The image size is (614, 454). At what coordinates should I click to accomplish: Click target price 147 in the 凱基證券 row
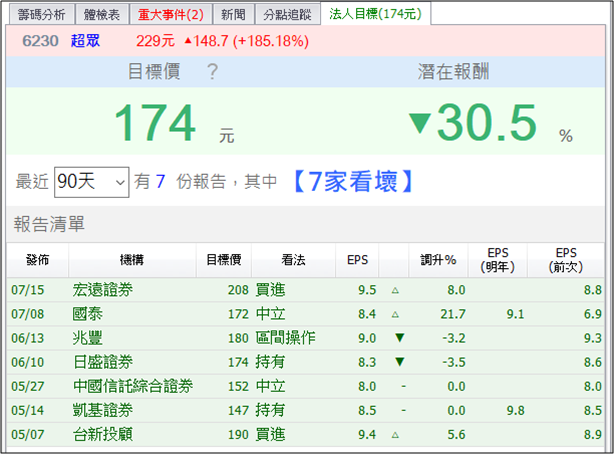click(238, 410)
